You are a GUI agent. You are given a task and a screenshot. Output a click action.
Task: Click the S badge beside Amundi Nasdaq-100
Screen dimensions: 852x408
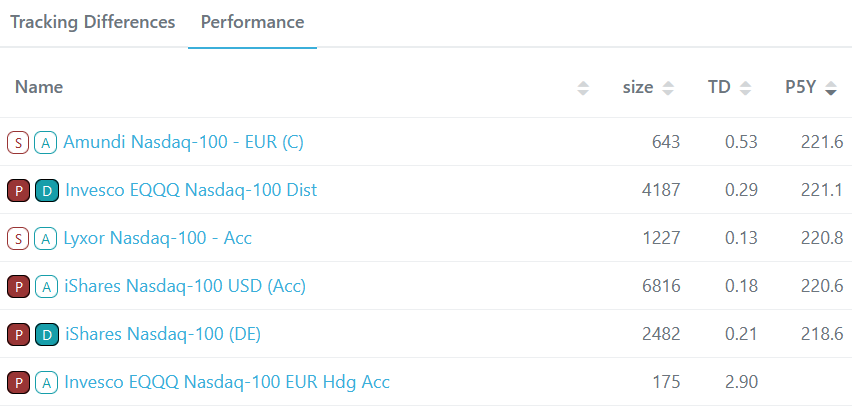coord(17,142)
